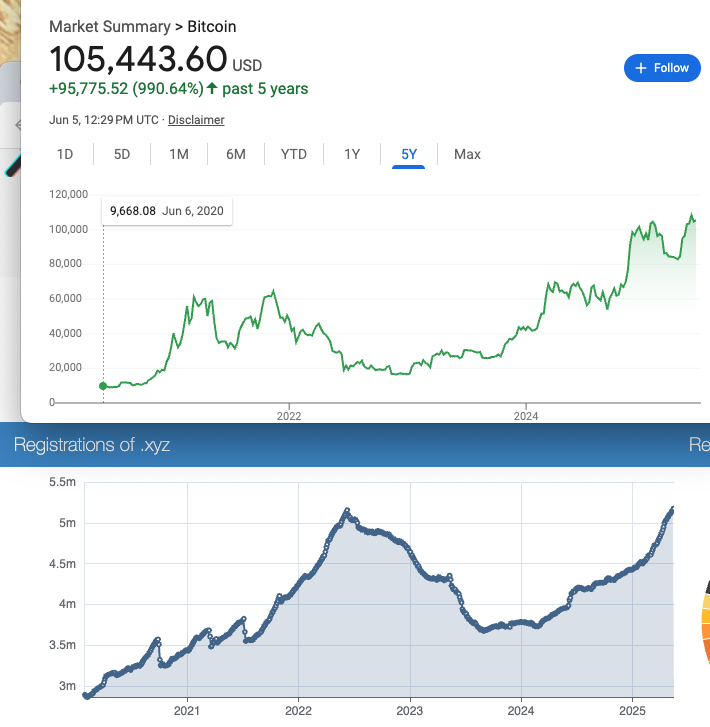Select the active 5Y range tab
This screenshot has height=727, width=710.
[x=409, y=155]
